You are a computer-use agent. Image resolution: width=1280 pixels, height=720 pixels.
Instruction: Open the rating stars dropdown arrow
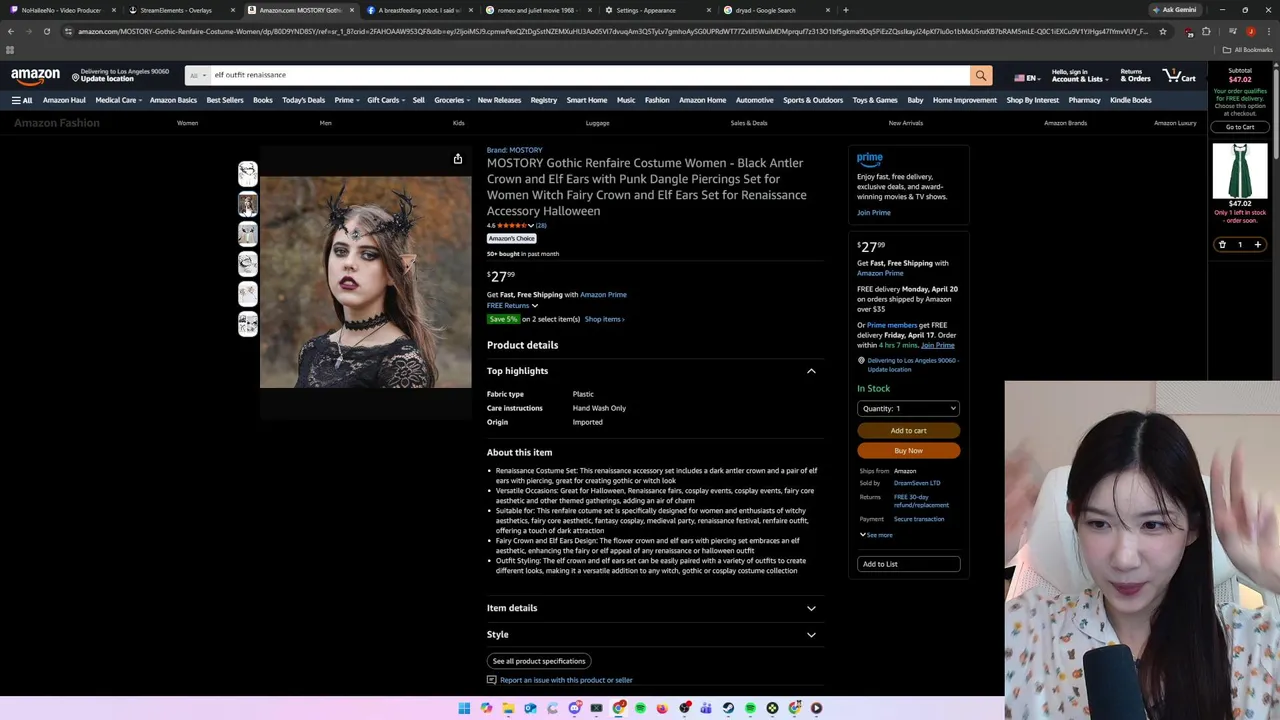tap(531, 226)
